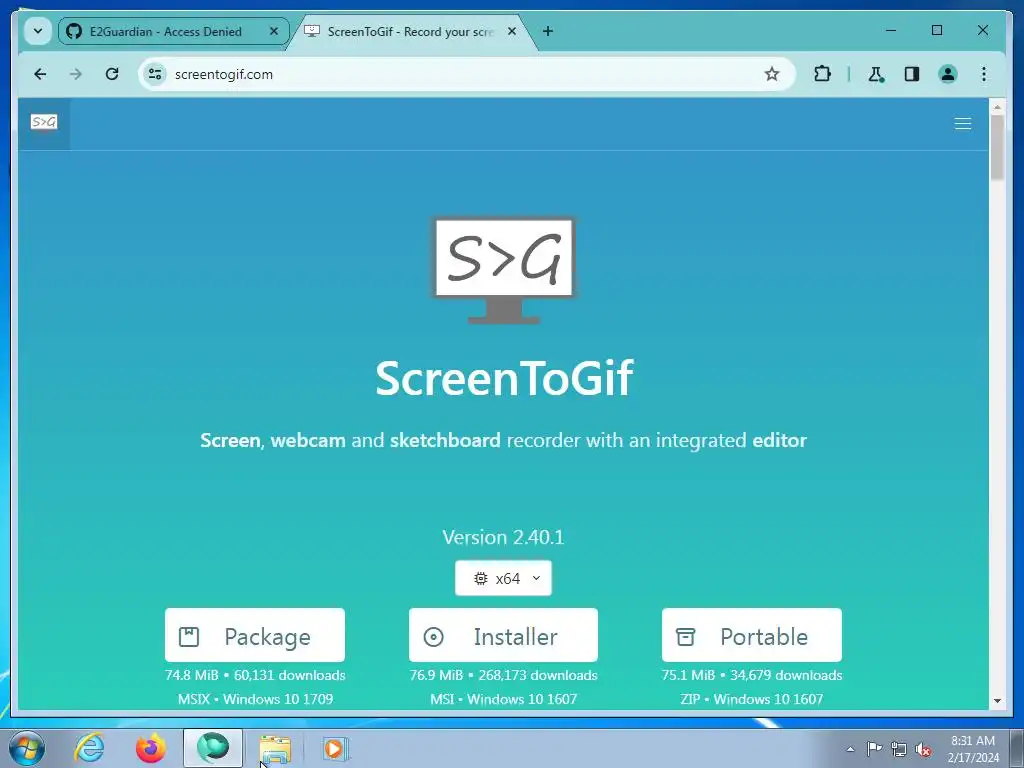Click the active browser taskbar button
The height and width of the screenshot is (768, 1024).
(x=213, y=748)
